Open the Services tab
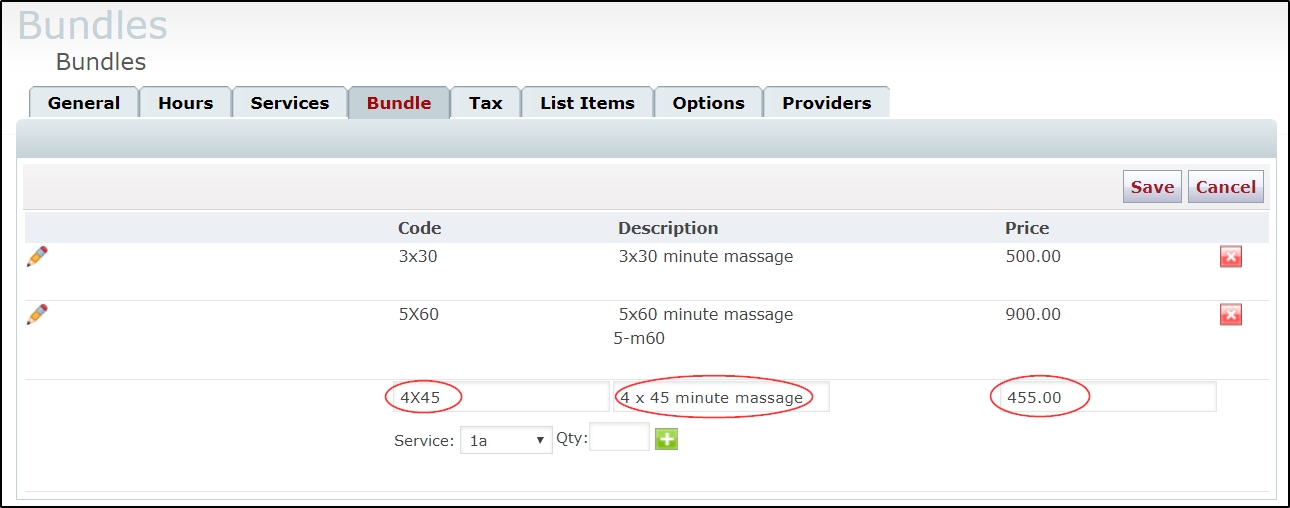The image size is (1290, 508). (x=290, y=103)
